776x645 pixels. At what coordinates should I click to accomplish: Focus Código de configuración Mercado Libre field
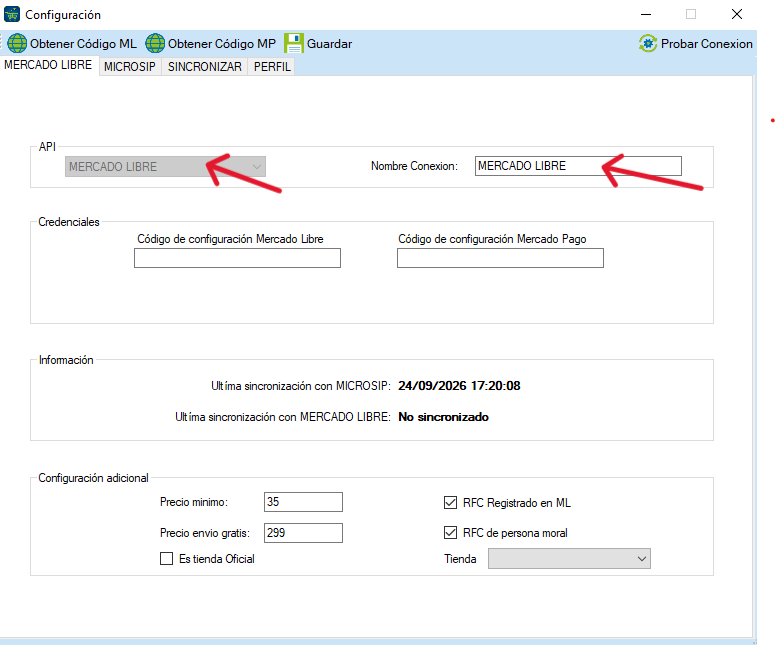237,258
